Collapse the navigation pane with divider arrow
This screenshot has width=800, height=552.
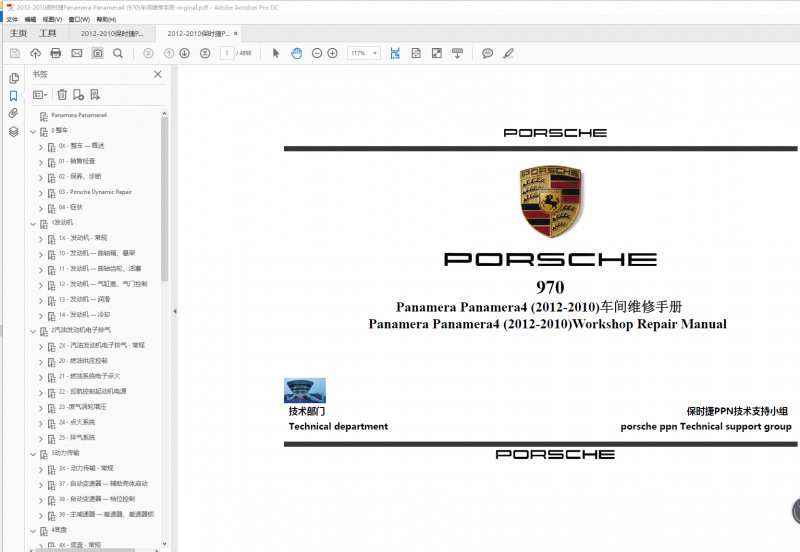(174, 311)
